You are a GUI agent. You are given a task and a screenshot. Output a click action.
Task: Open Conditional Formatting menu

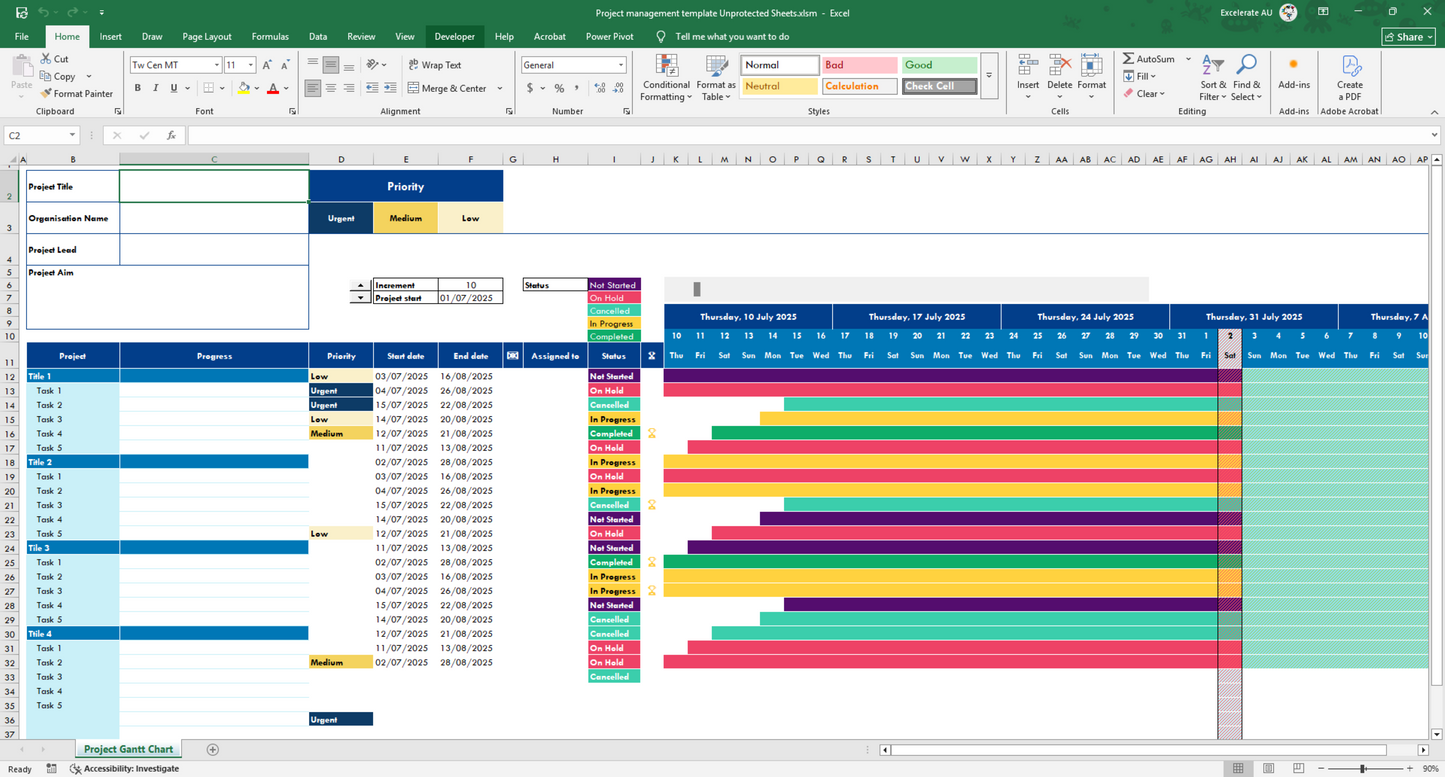pyautogui.click(x=666, y=68)
